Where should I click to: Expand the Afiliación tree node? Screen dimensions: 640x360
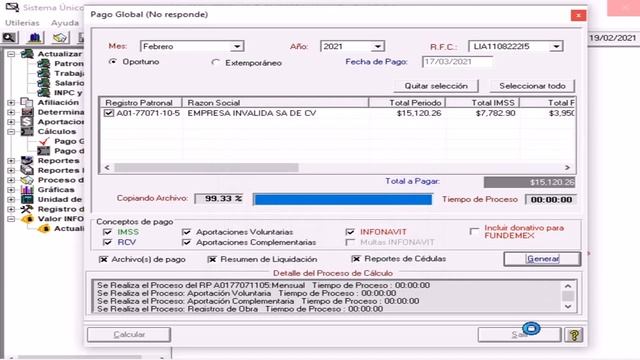(x=11, y=102)
